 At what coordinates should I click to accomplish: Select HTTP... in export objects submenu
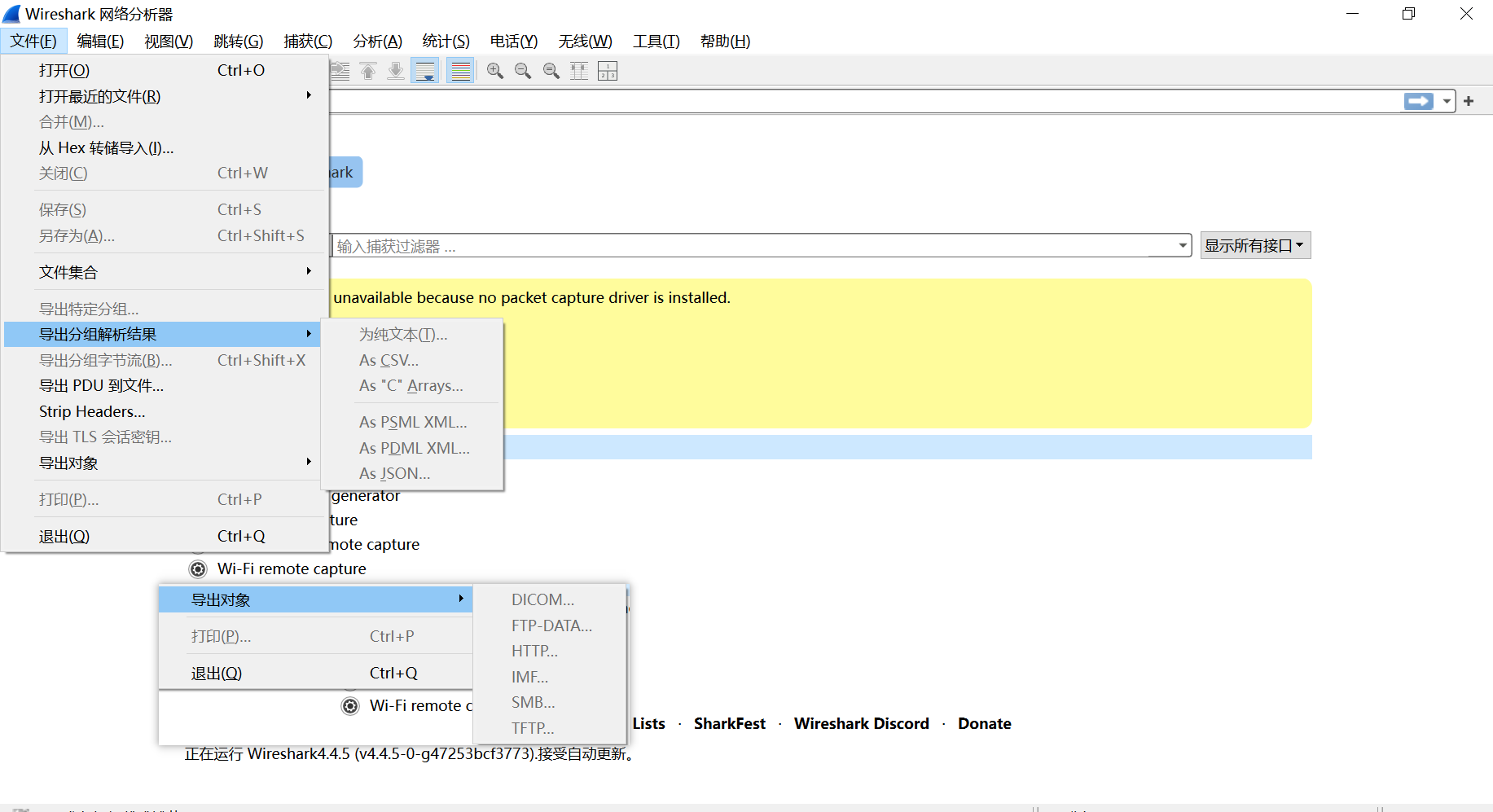550,651
